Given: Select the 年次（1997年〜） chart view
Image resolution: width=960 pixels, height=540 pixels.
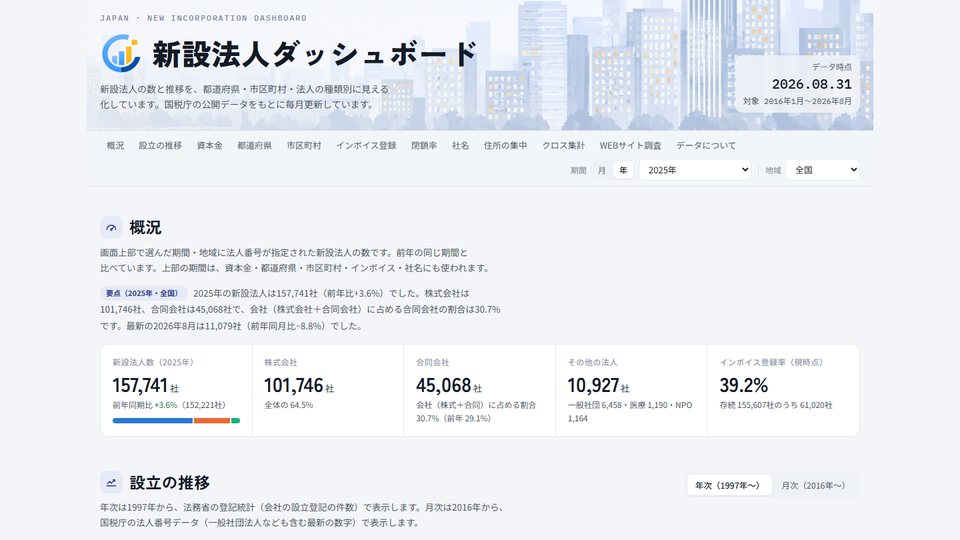Looking at the screenshot, I should (729, 486).
